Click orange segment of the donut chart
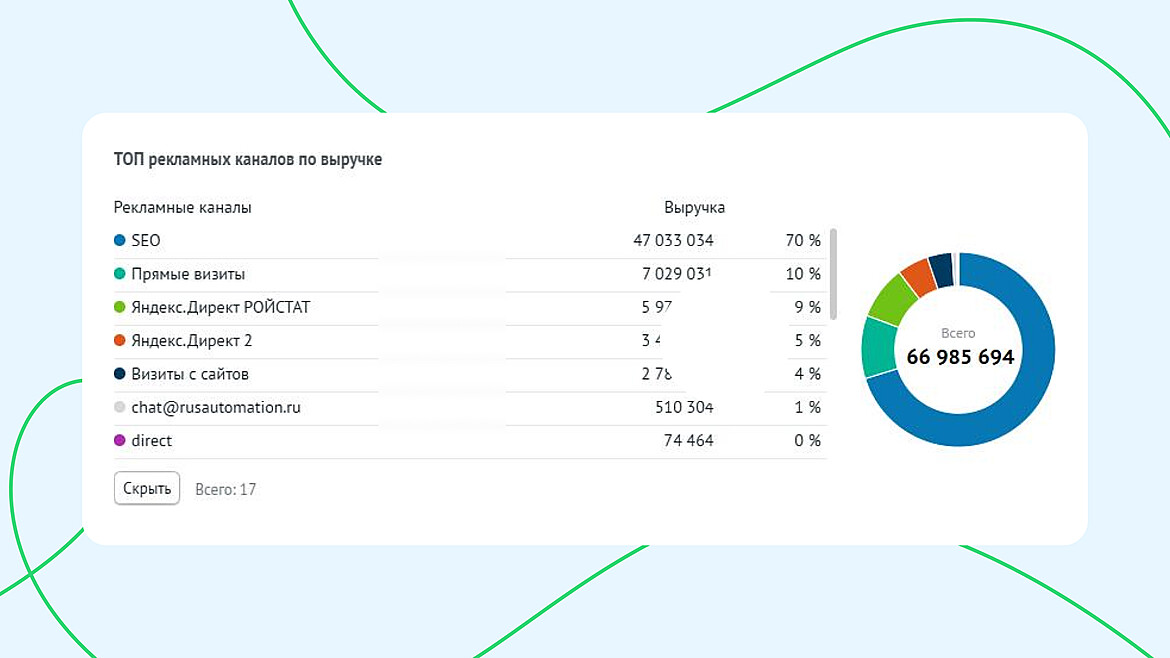This screenshot has height=658, width=1170. pos(919,277)
